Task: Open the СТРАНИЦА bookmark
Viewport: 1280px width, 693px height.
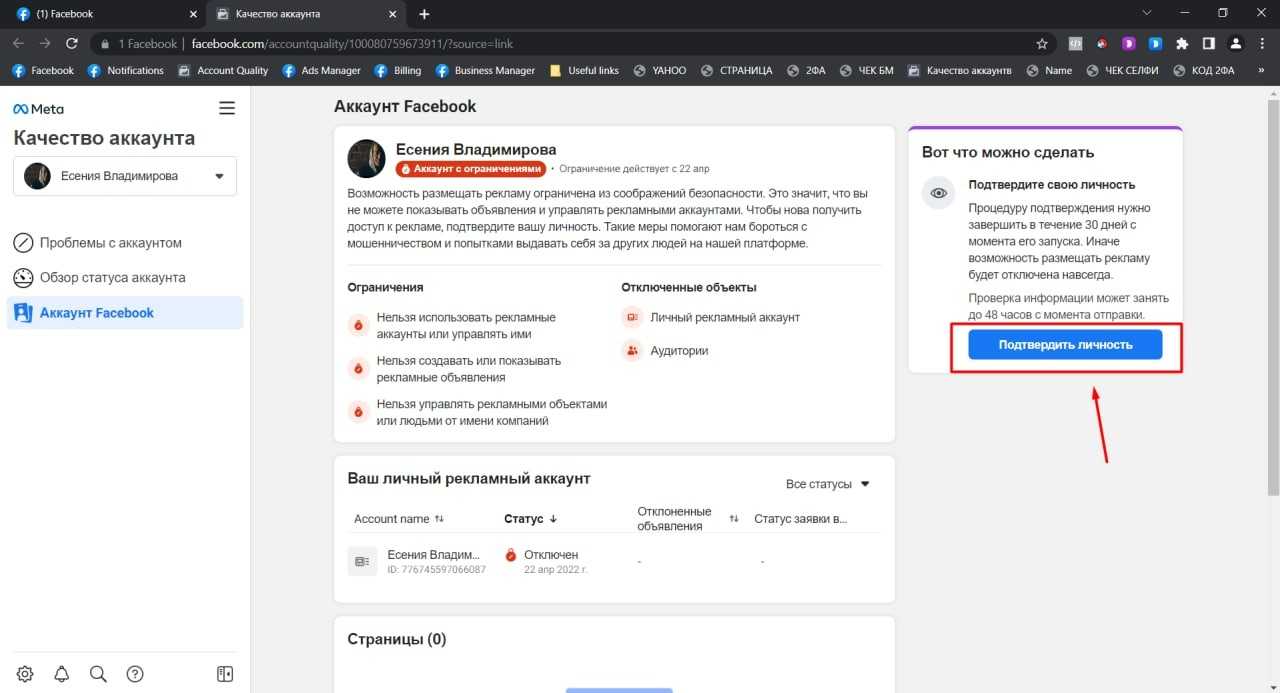Action: (x=736, y=71)
